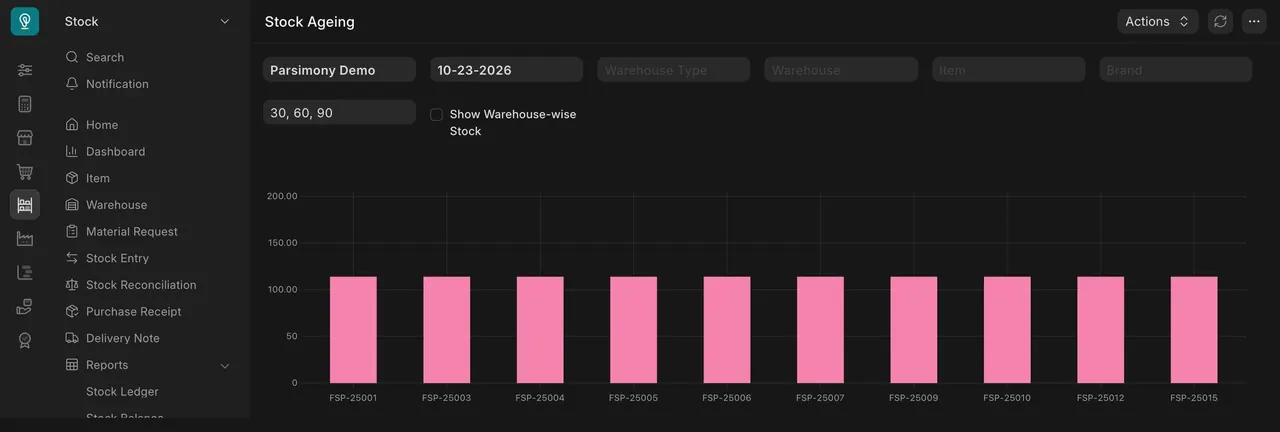Open Material Request link
1280x432 pixels.
click(x=132, y=231)
